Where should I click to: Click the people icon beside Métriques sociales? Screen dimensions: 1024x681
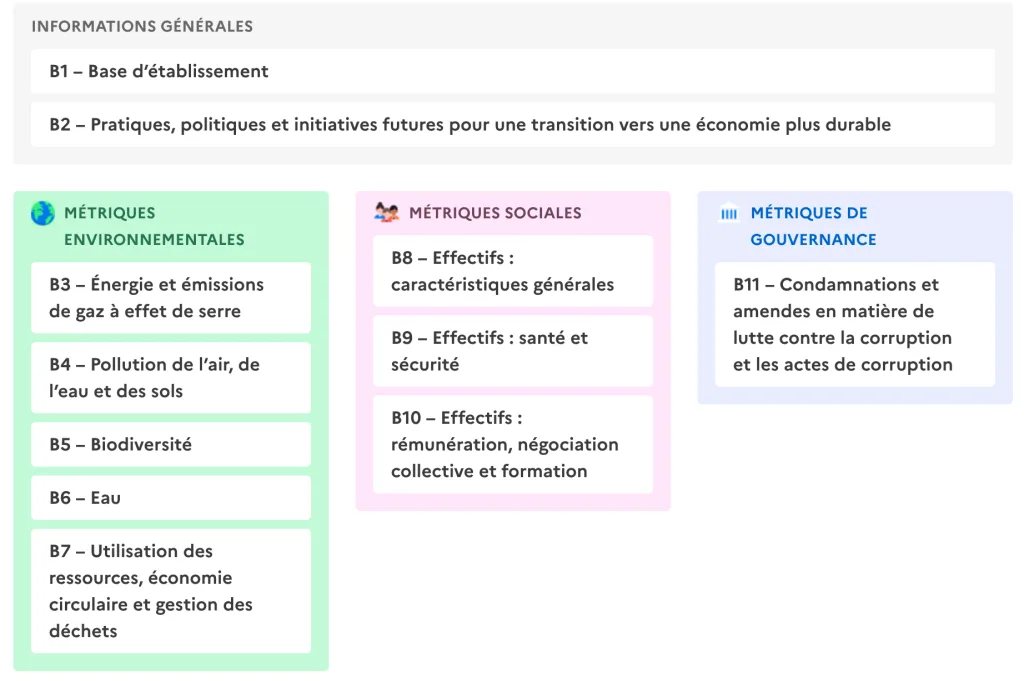(387, 212)
